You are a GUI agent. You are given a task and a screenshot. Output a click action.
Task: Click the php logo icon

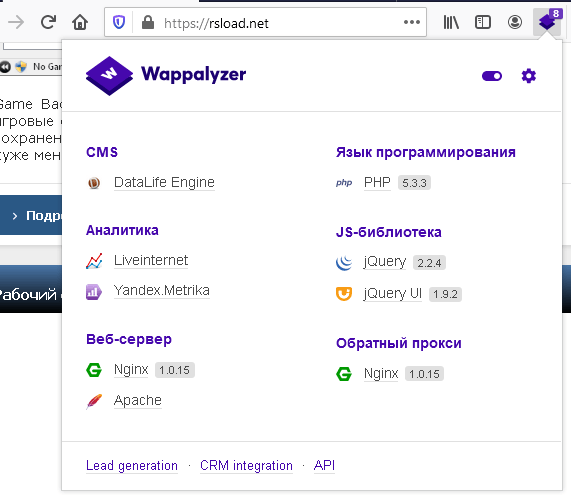click(x=344, y=183)
